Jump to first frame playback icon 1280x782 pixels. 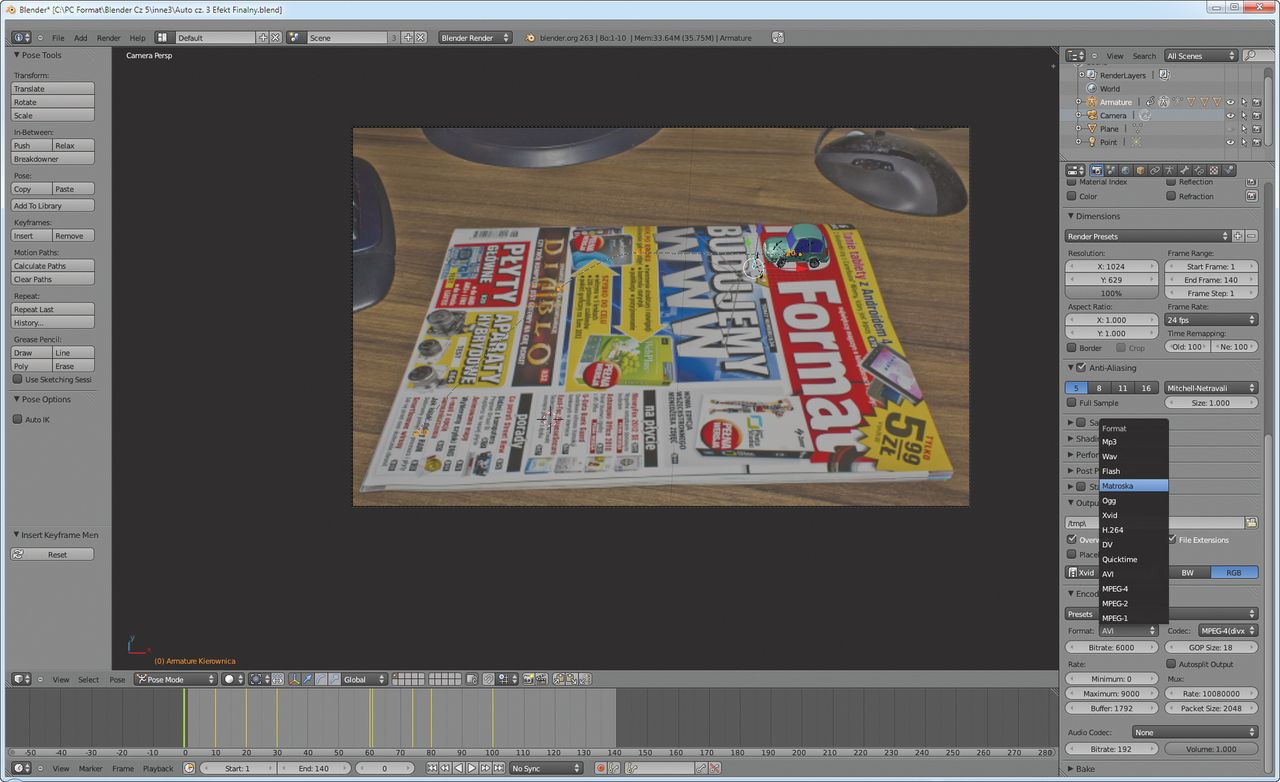tap(432, 768)
